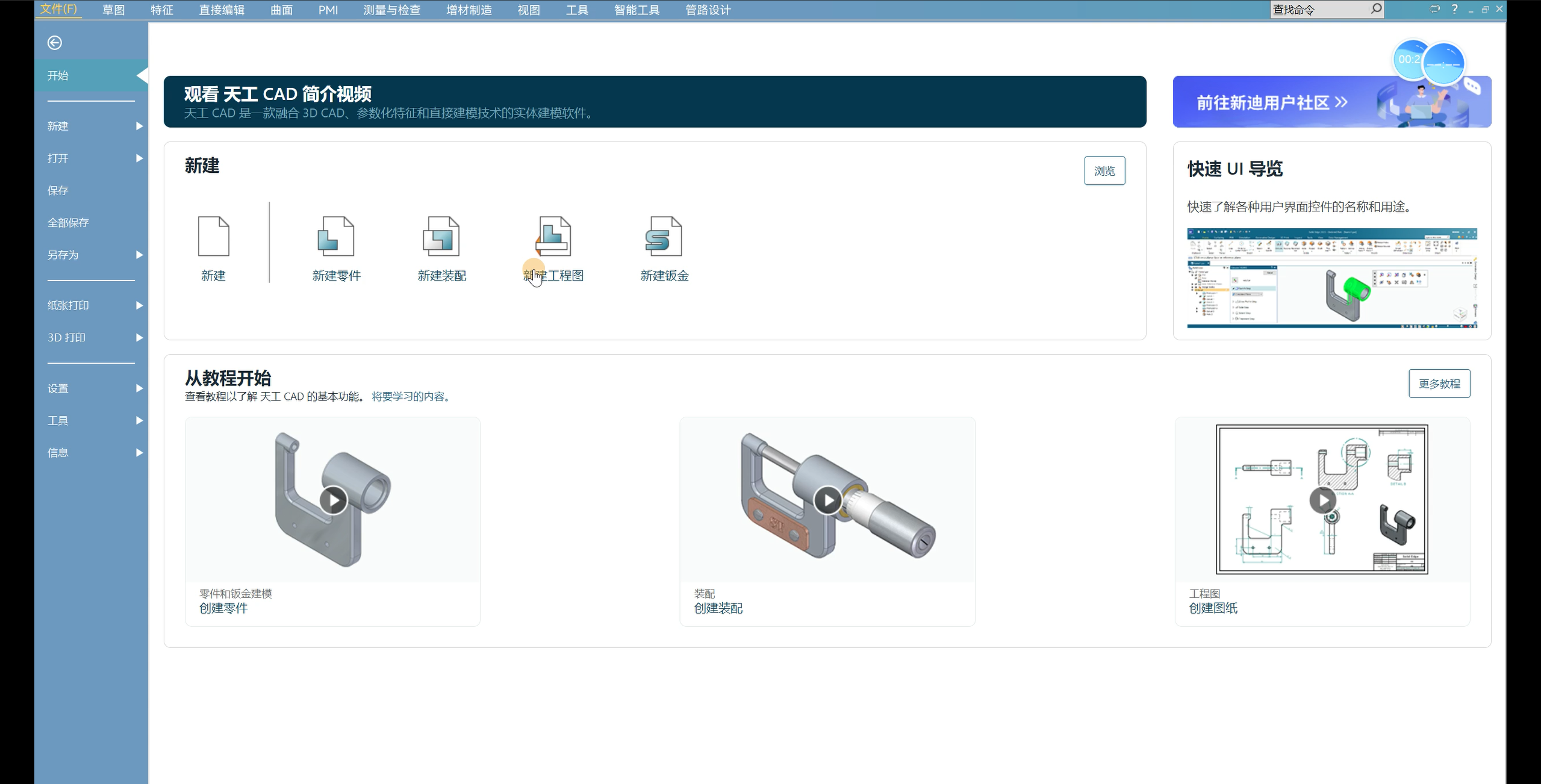Click the 创建图纸 tutorial title
This screenshot has height=784, width=1541.
pos(1213,608)
